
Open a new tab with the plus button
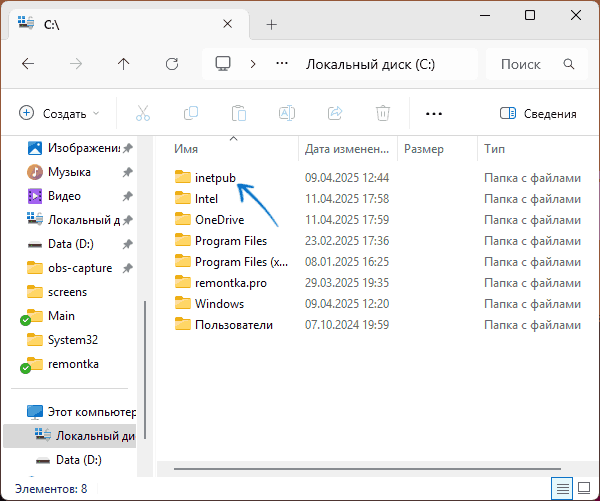(x=271, y=25)
